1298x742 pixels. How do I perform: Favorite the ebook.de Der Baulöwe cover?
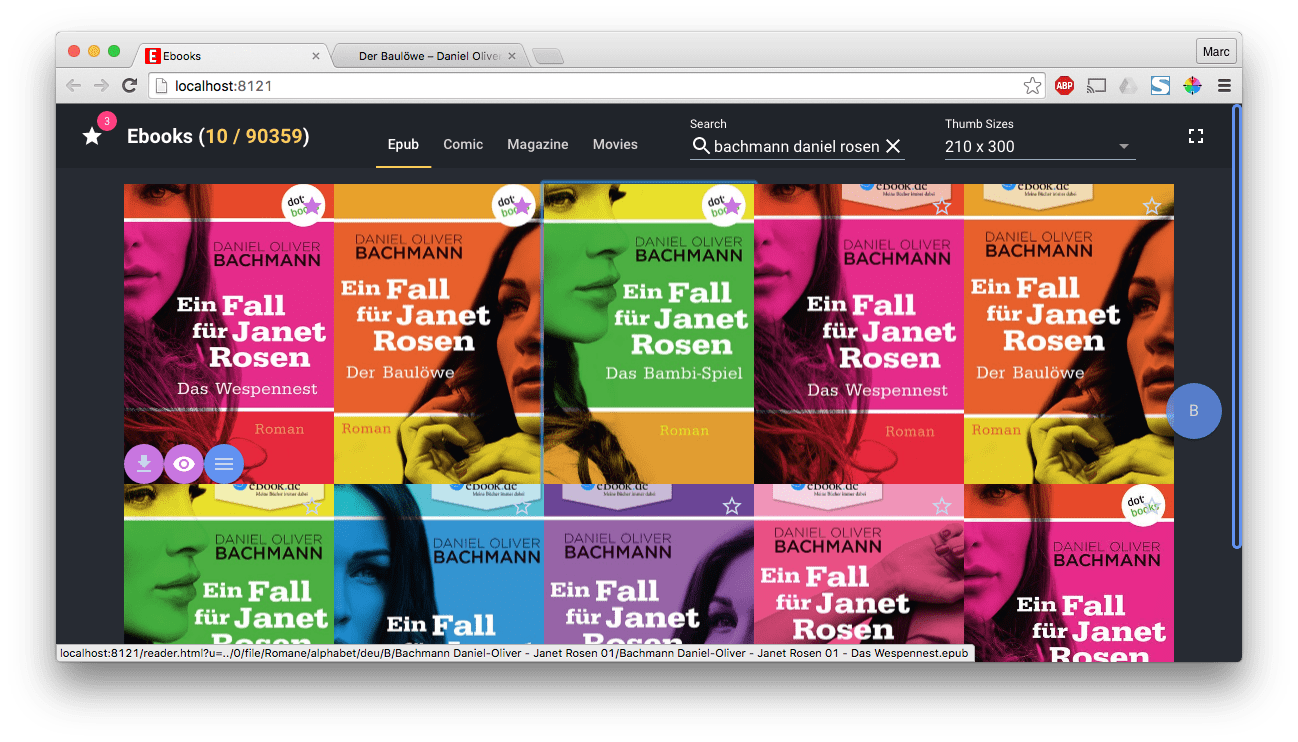click(x=1151, y=207)
